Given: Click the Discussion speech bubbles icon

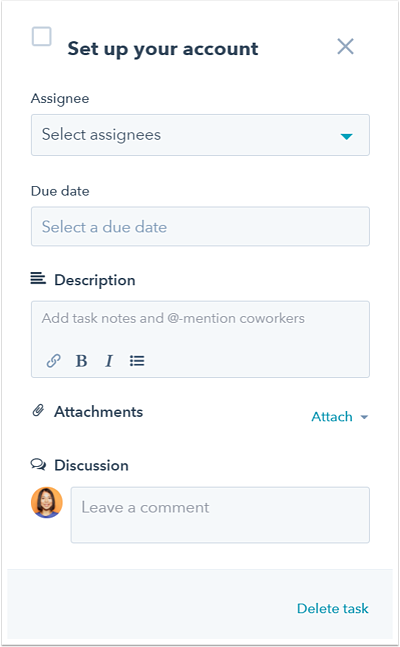Looking at the screenshot, I should 38,465.
